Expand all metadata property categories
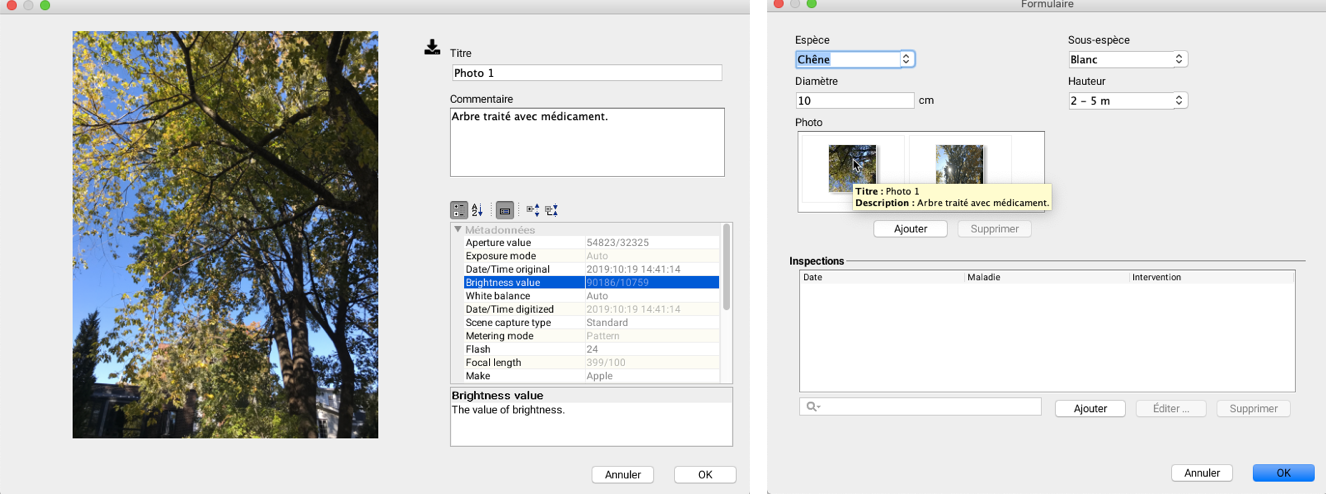Screen dimensions: 1326x494 click(532, 210)
